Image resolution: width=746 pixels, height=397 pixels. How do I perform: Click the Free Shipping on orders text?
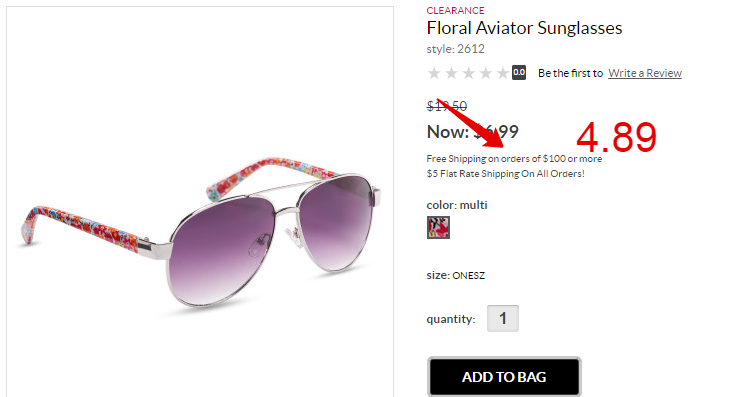click(x=514, y=159)
